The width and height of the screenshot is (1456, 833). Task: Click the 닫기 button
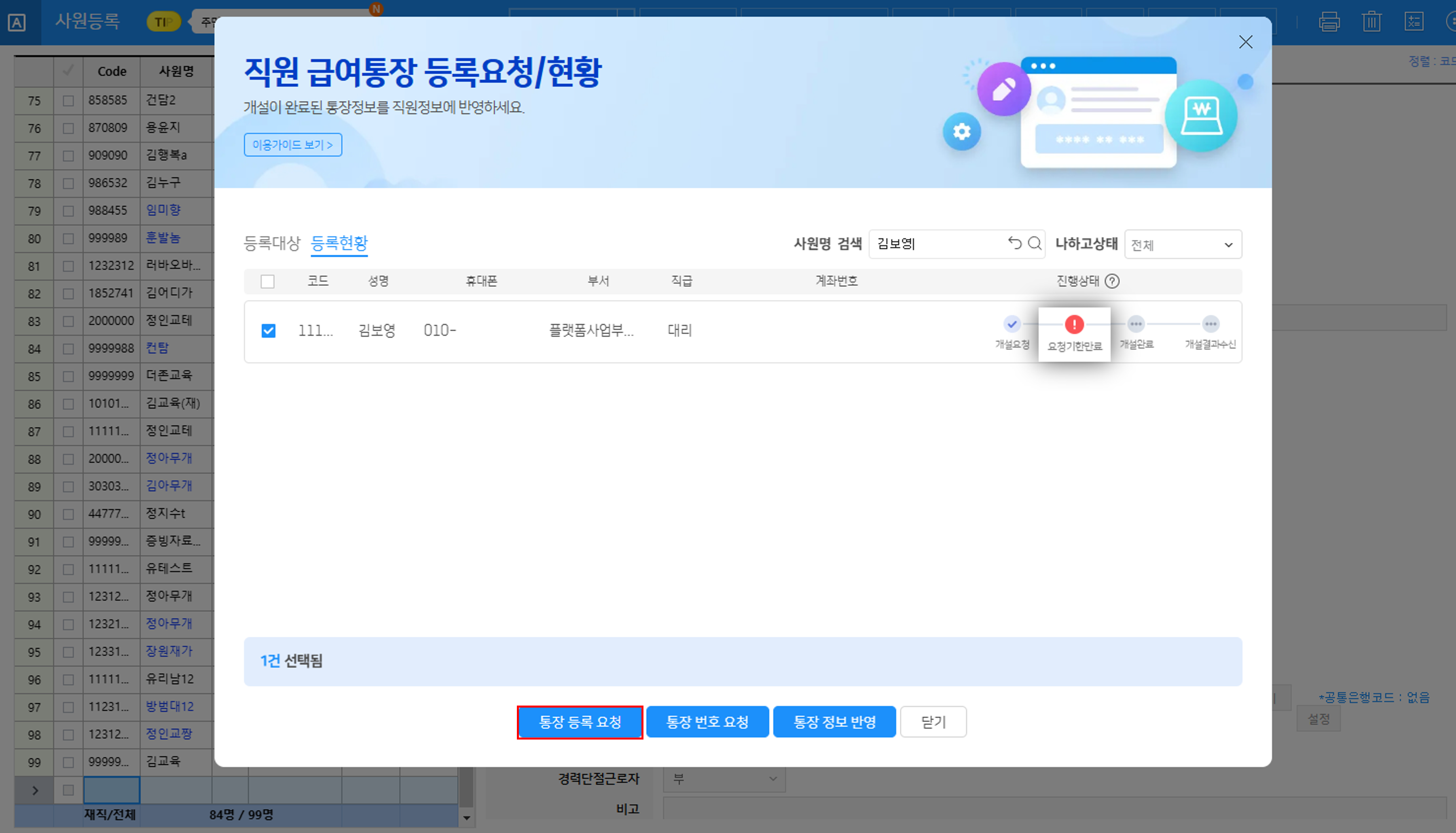click(933, 722)
